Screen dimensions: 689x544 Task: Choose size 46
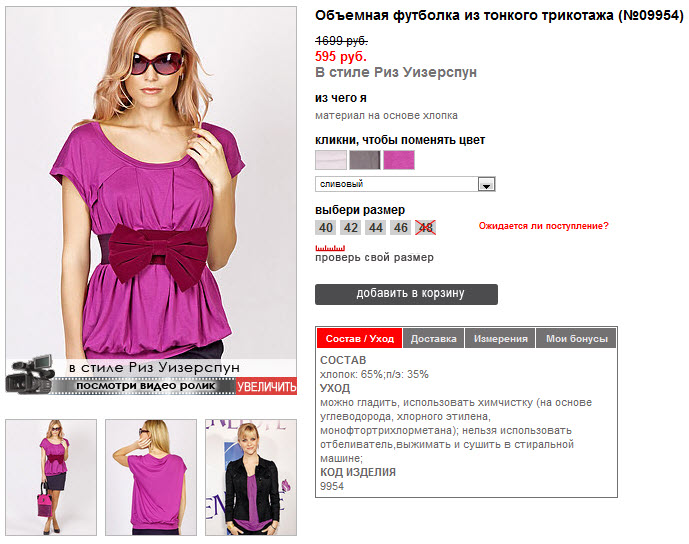coord(401,228)
